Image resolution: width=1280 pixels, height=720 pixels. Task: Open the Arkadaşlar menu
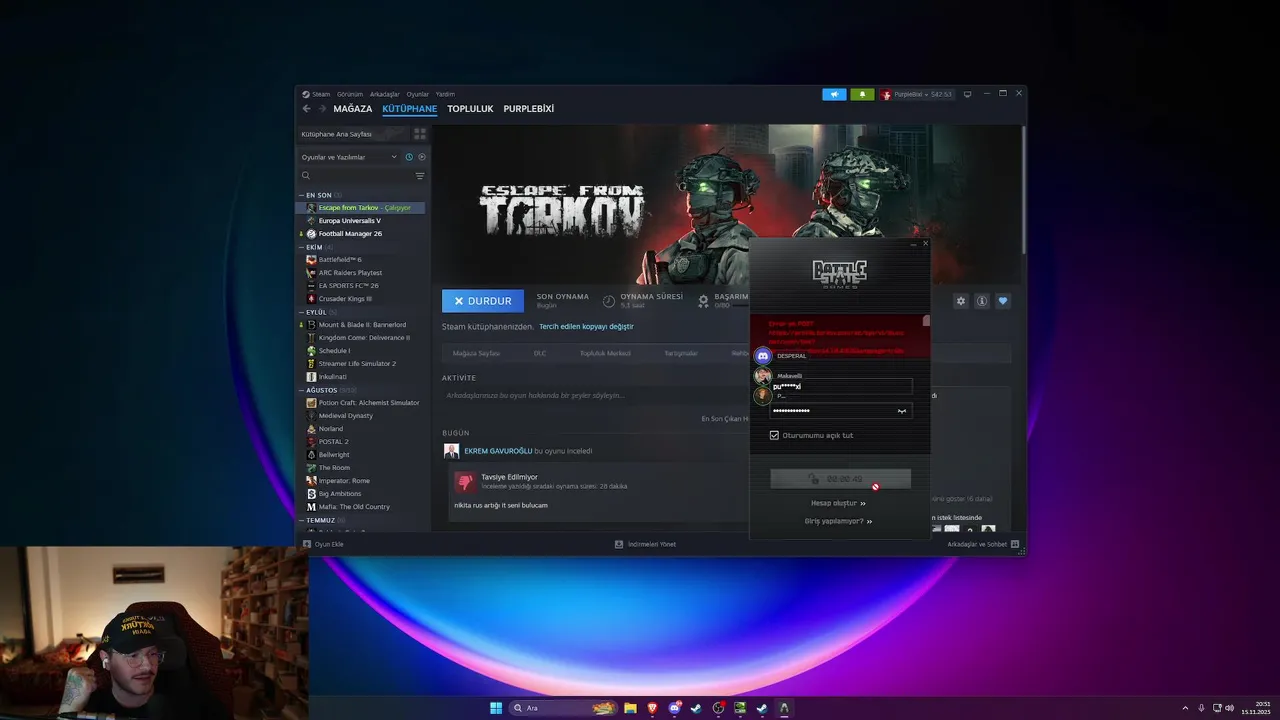pyautogui.click(x=385, y=94)
